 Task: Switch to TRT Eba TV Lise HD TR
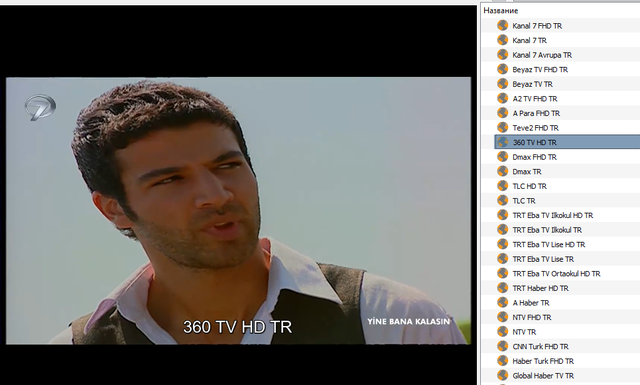coord(549,245)
